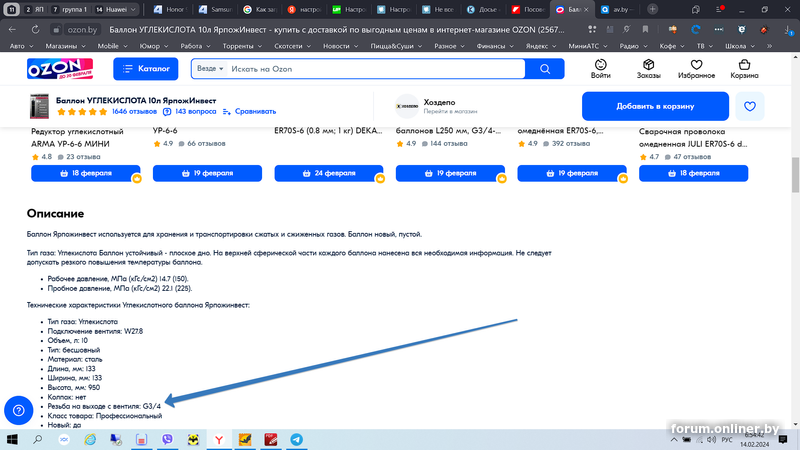Click the PDF app icon on taskbar
800x450 pixels.
[271, 439]
